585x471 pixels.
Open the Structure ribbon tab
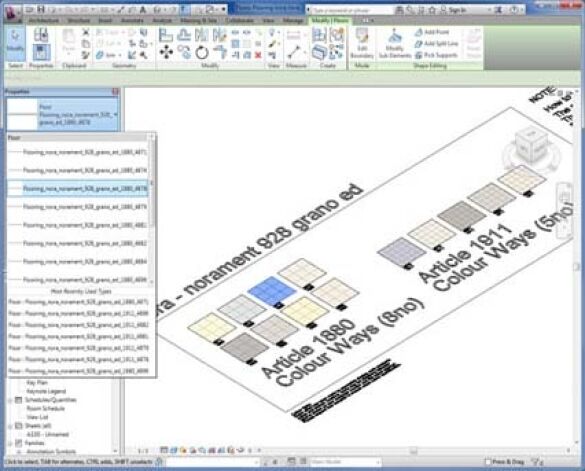78,21
